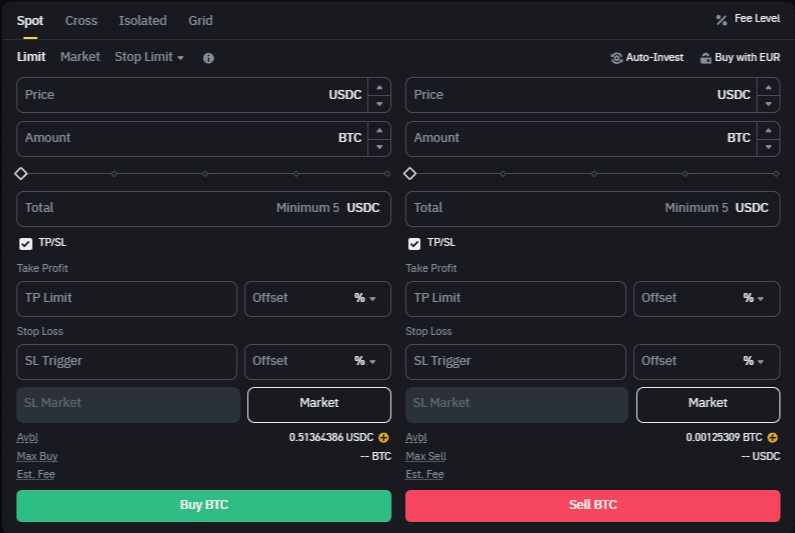Click the yellow plus next to BTC balance
This screenshot has height=533, width=795.
[x=773, y=438]
